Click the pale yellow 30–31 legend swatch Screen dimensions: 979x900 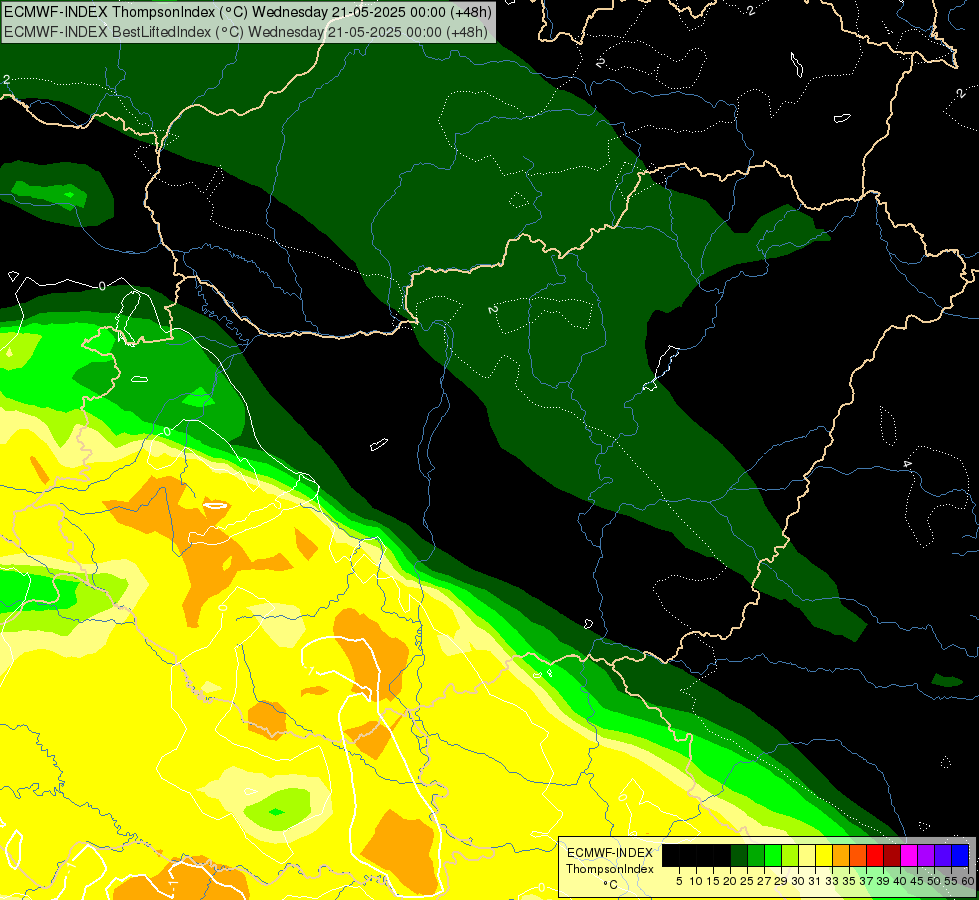click(807, 855)
